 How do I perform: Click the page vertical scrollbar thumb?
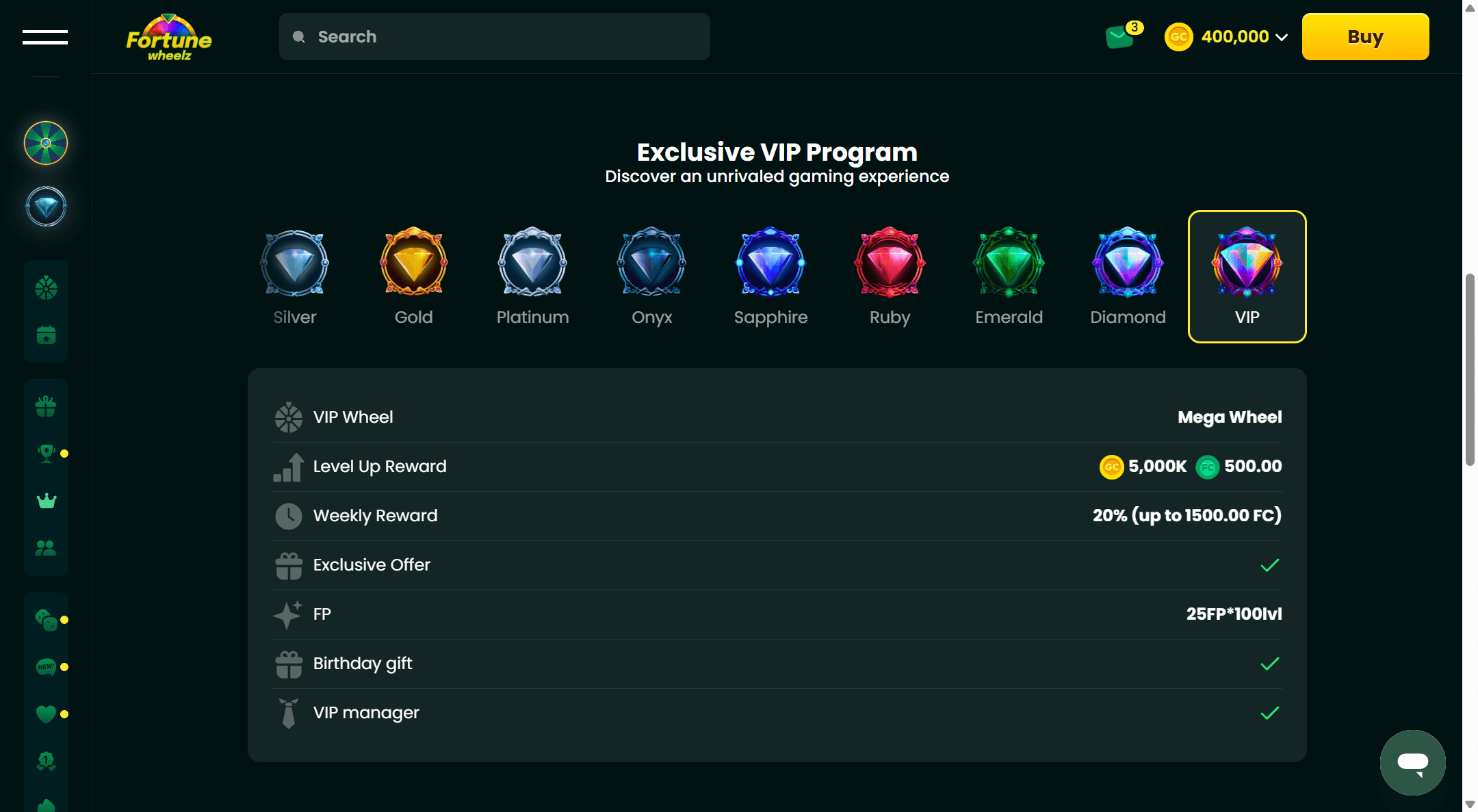click(1469, 369)
